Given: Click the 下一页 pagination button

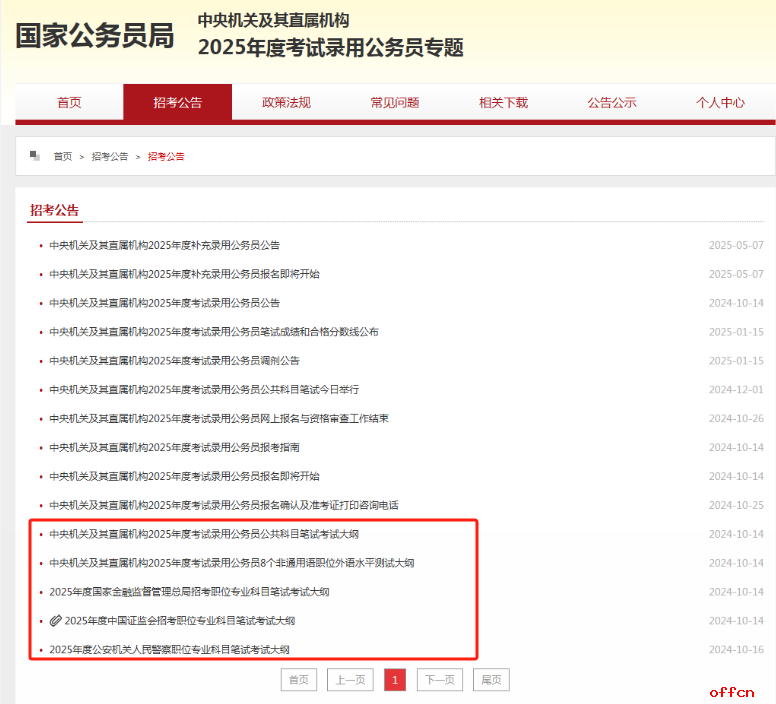Looking at the screenshot, I should [440, 680].
